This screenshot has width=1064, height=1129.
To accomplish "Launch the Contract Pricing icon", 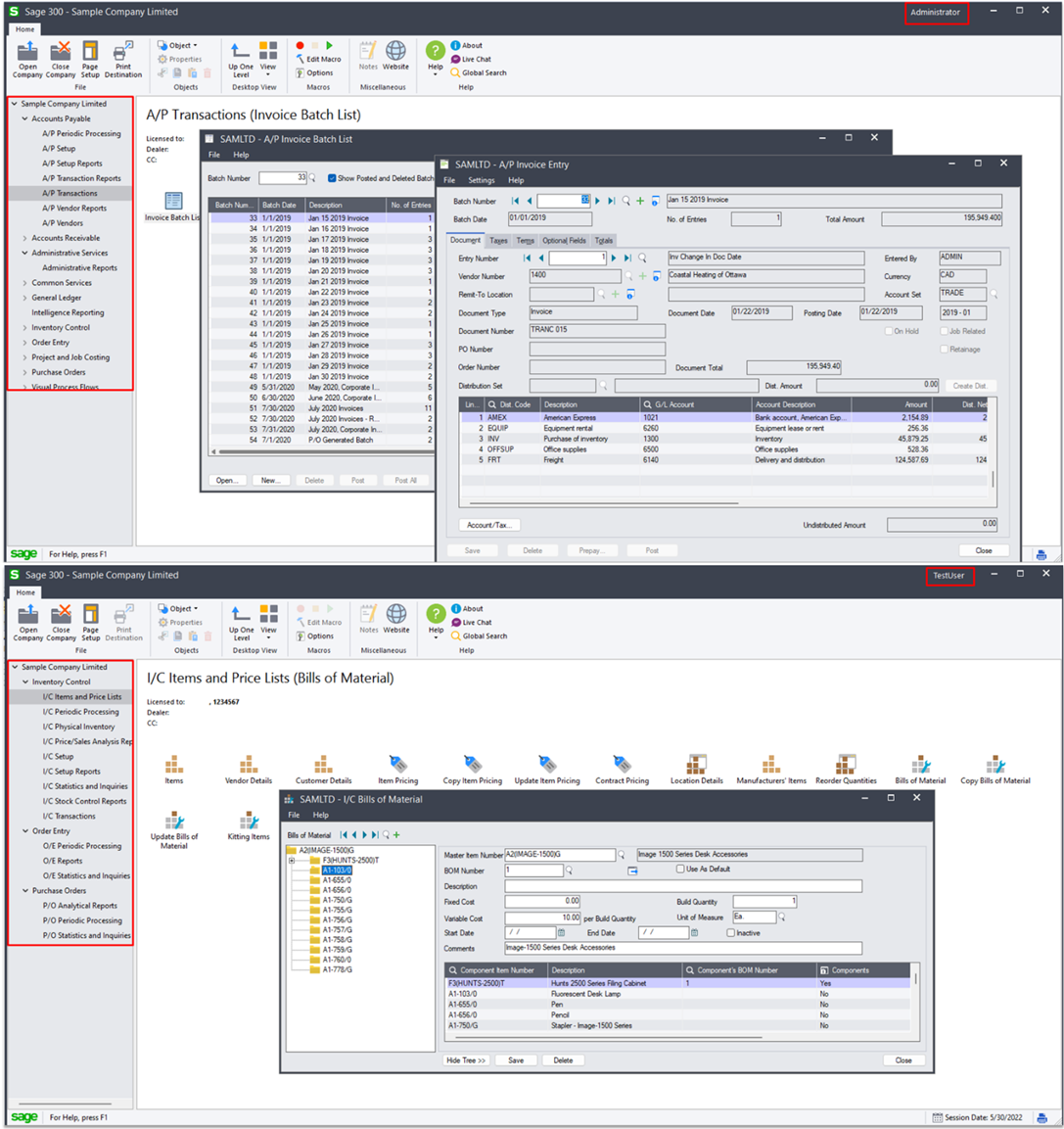I will (x=622, y=767).
